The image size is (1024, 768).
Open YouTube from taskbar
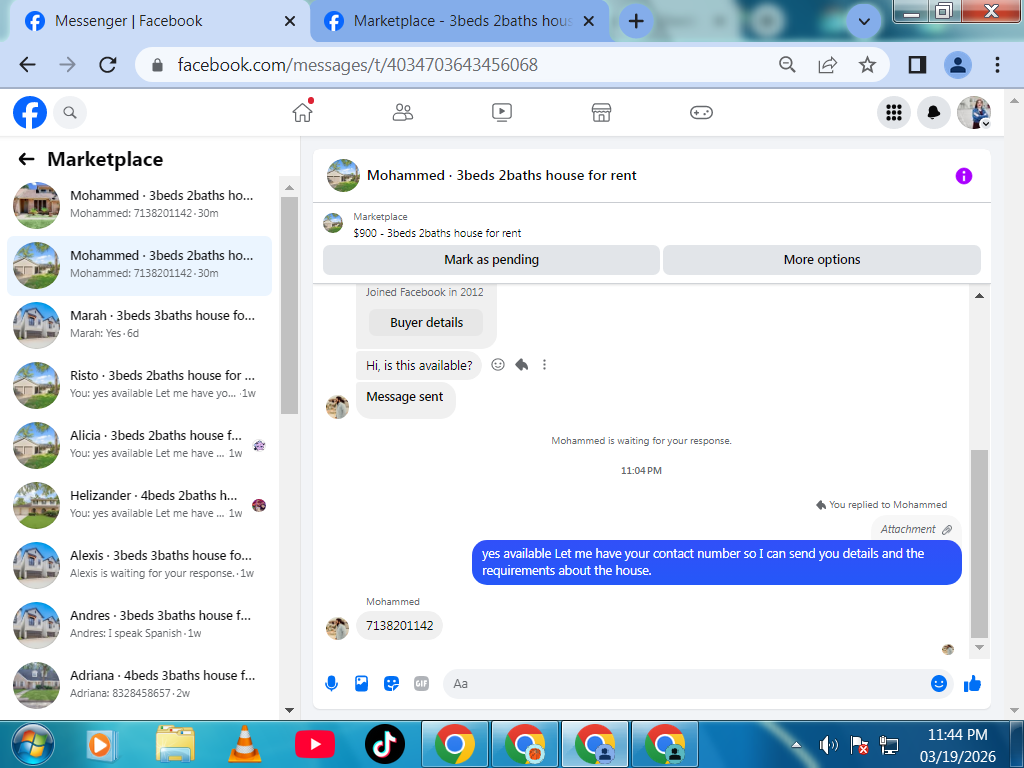[x=315, y=744]
